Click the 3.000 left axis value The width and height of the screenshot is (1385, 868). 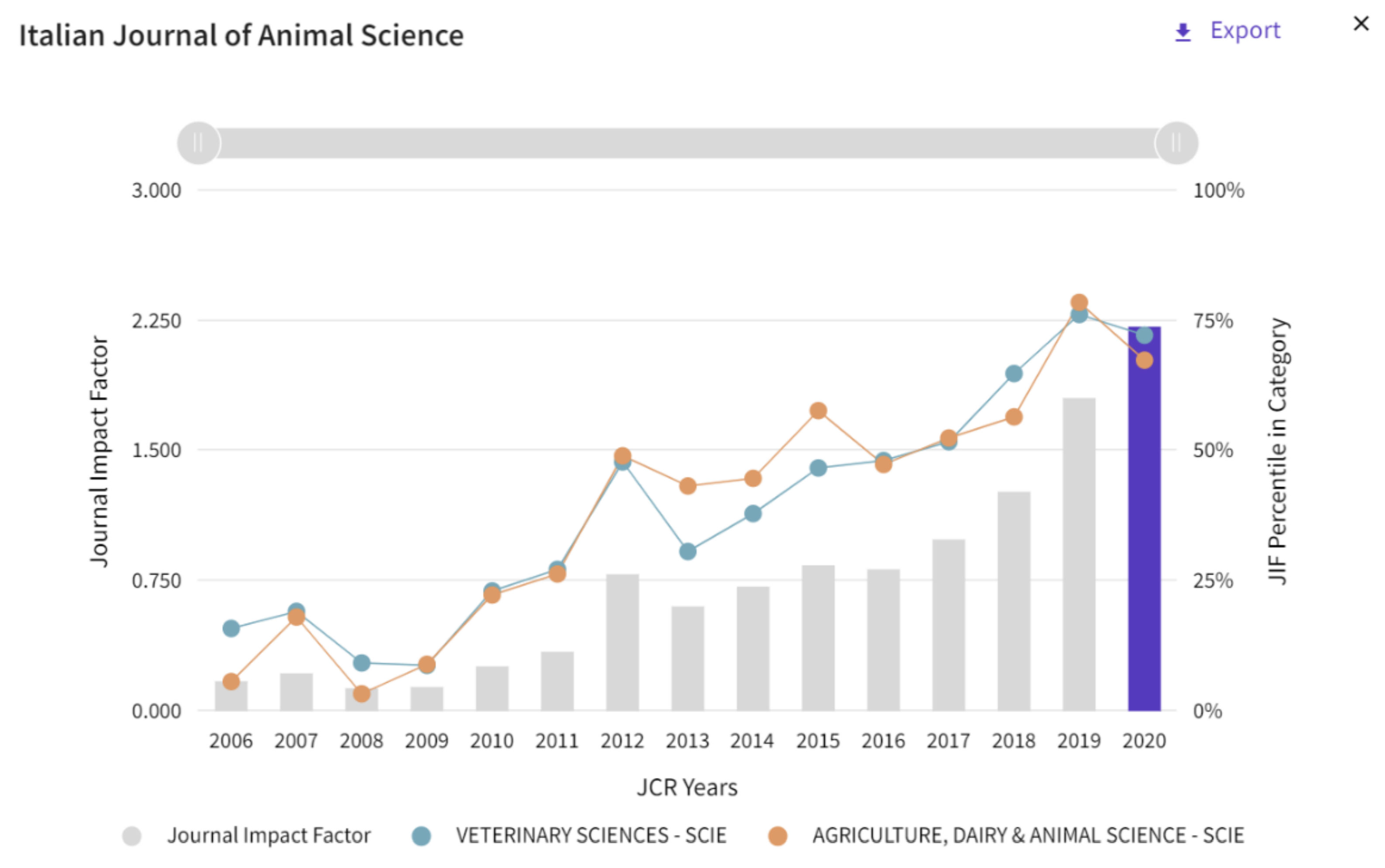tap(156, 191)
